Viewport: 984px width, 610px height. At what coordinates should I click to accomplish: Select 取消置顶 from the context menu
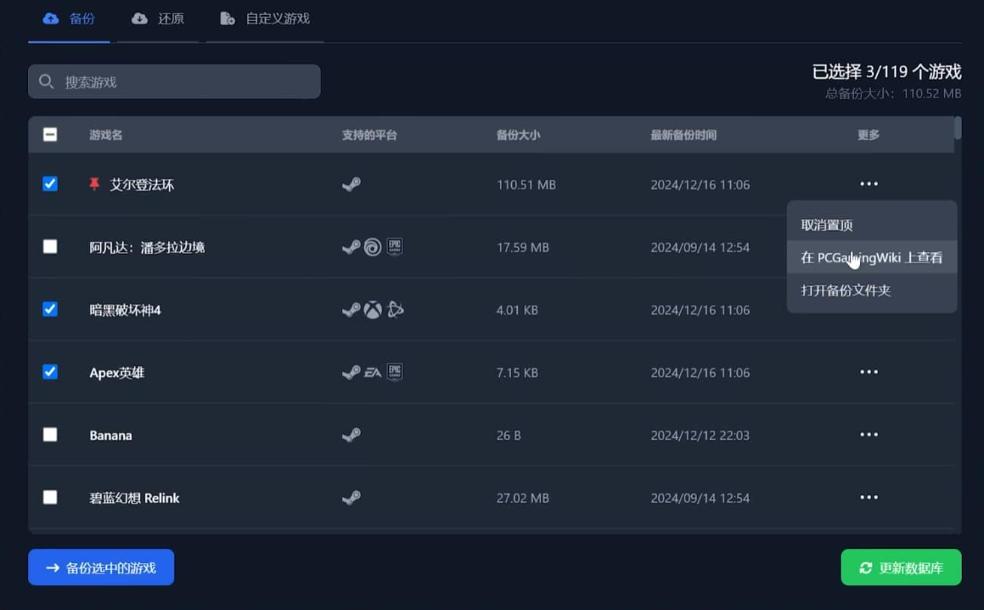click(872, 225)
